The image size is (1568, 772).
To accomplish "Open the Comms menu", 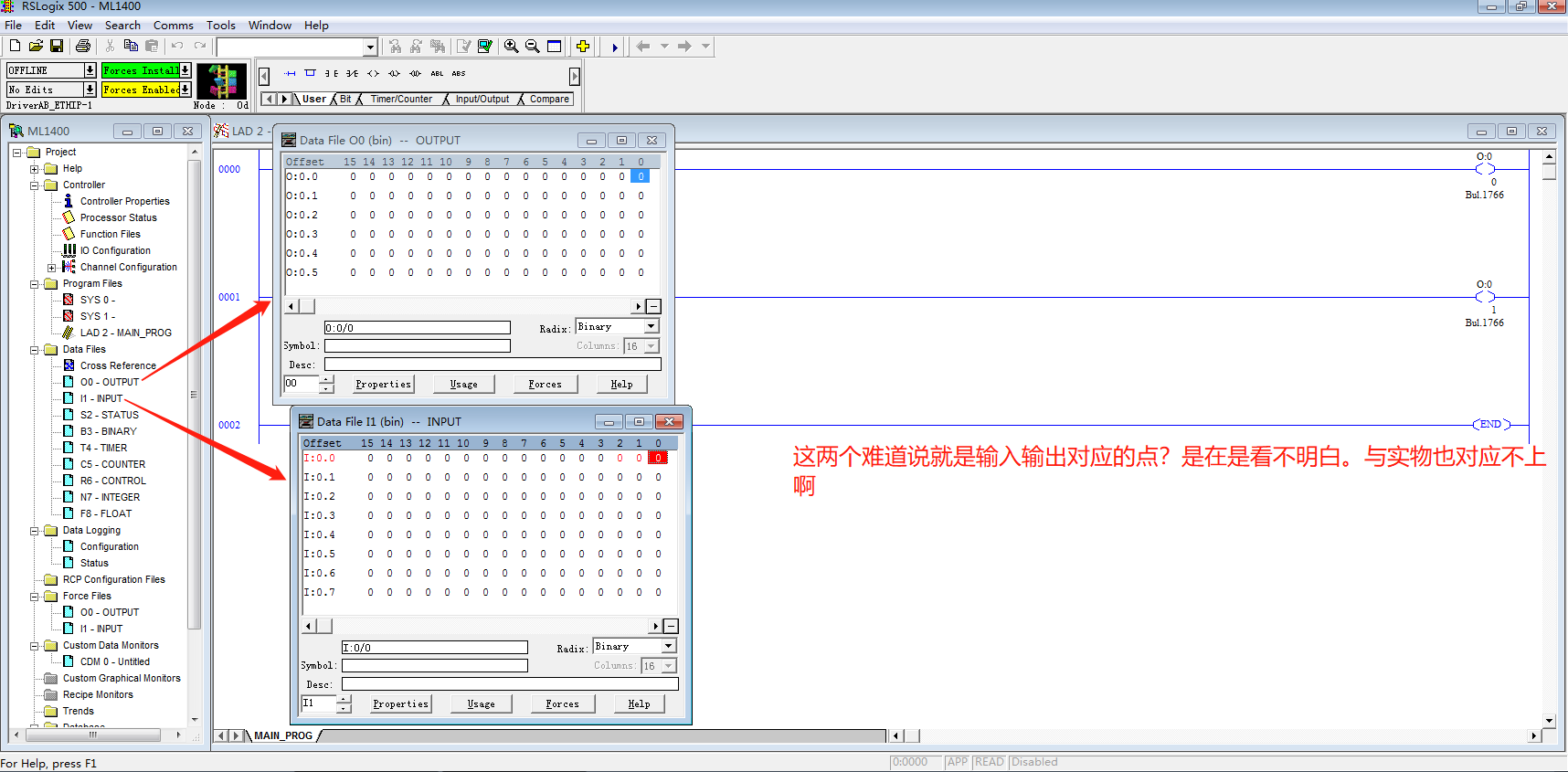I will pyautogui.click(x=173, y=26).
